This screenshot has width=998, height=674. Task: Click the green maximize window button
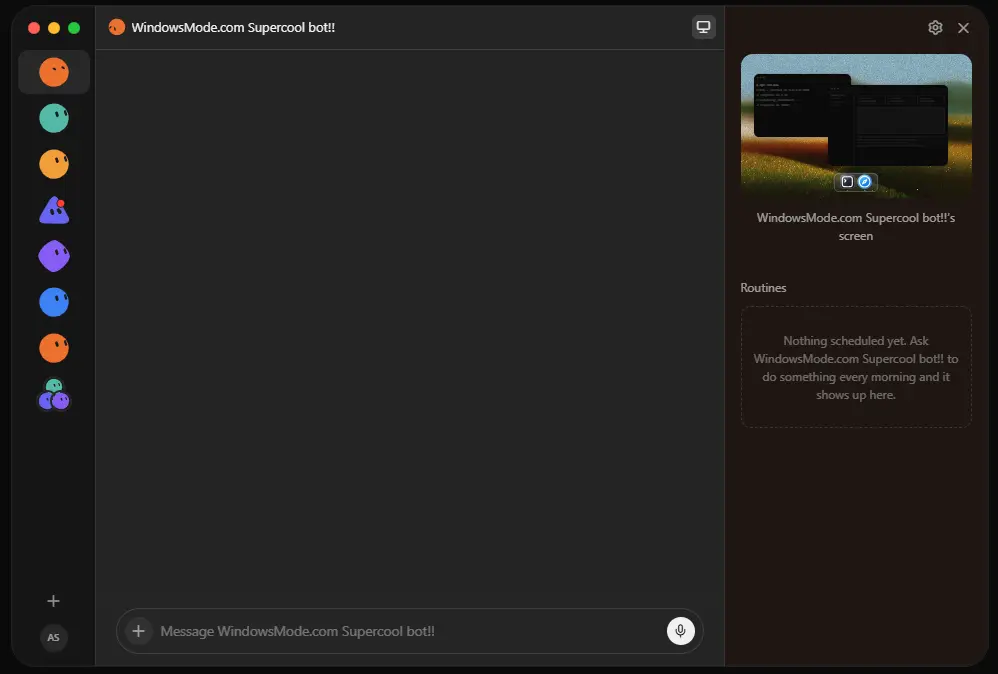(x=74, y=28)
